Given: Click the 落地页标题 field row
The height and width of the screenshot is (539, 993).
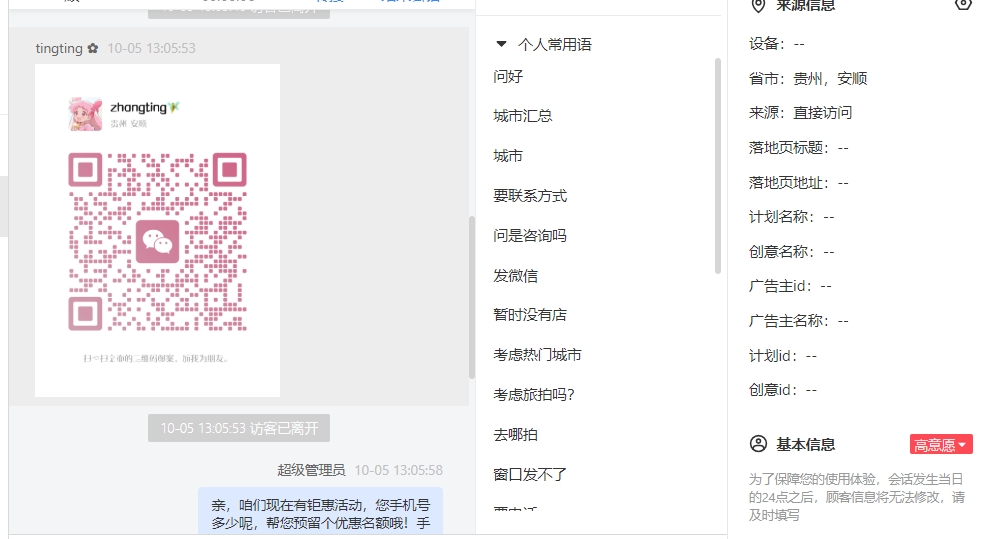Looking at the screenshot, I should [799, 148].
